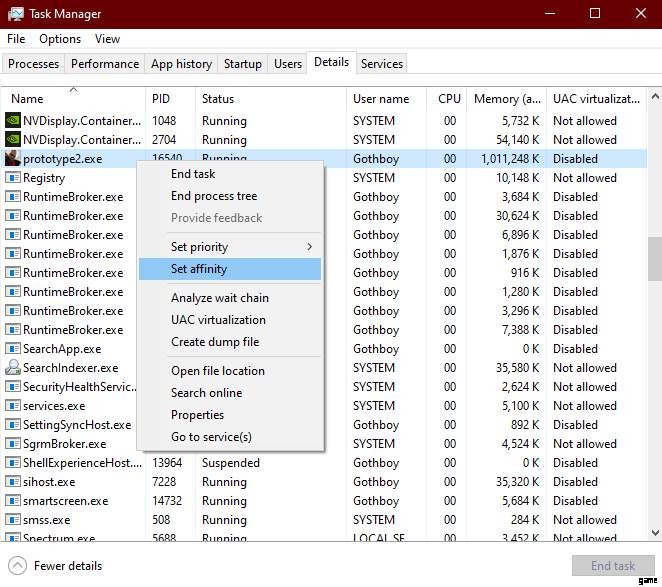
Task: Switch to the Performance tab
Action: [x=105, y=64]
